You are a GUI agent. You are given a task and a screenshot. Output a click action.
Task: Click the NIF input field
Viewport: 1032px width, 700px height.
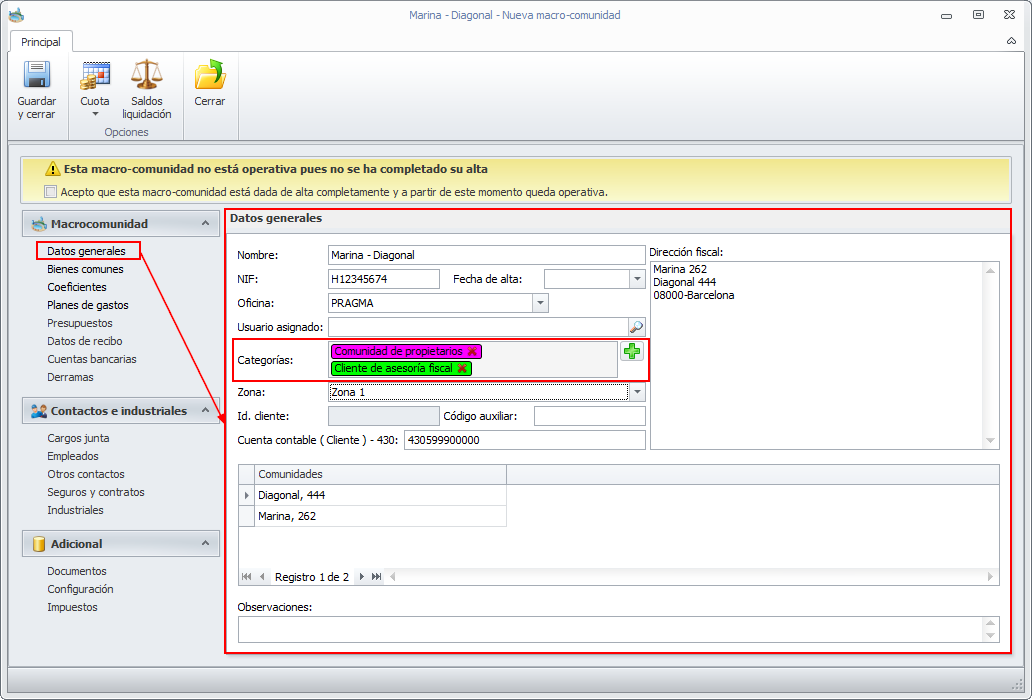[384, 279]
